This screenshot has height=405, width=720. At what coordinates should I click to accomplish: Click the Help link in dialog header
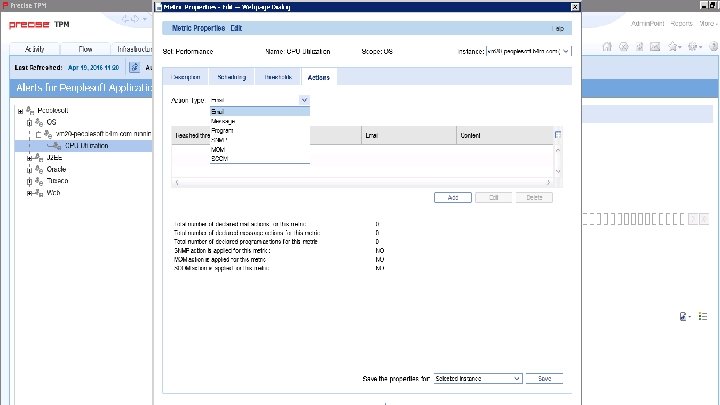[x=558, y=28]
